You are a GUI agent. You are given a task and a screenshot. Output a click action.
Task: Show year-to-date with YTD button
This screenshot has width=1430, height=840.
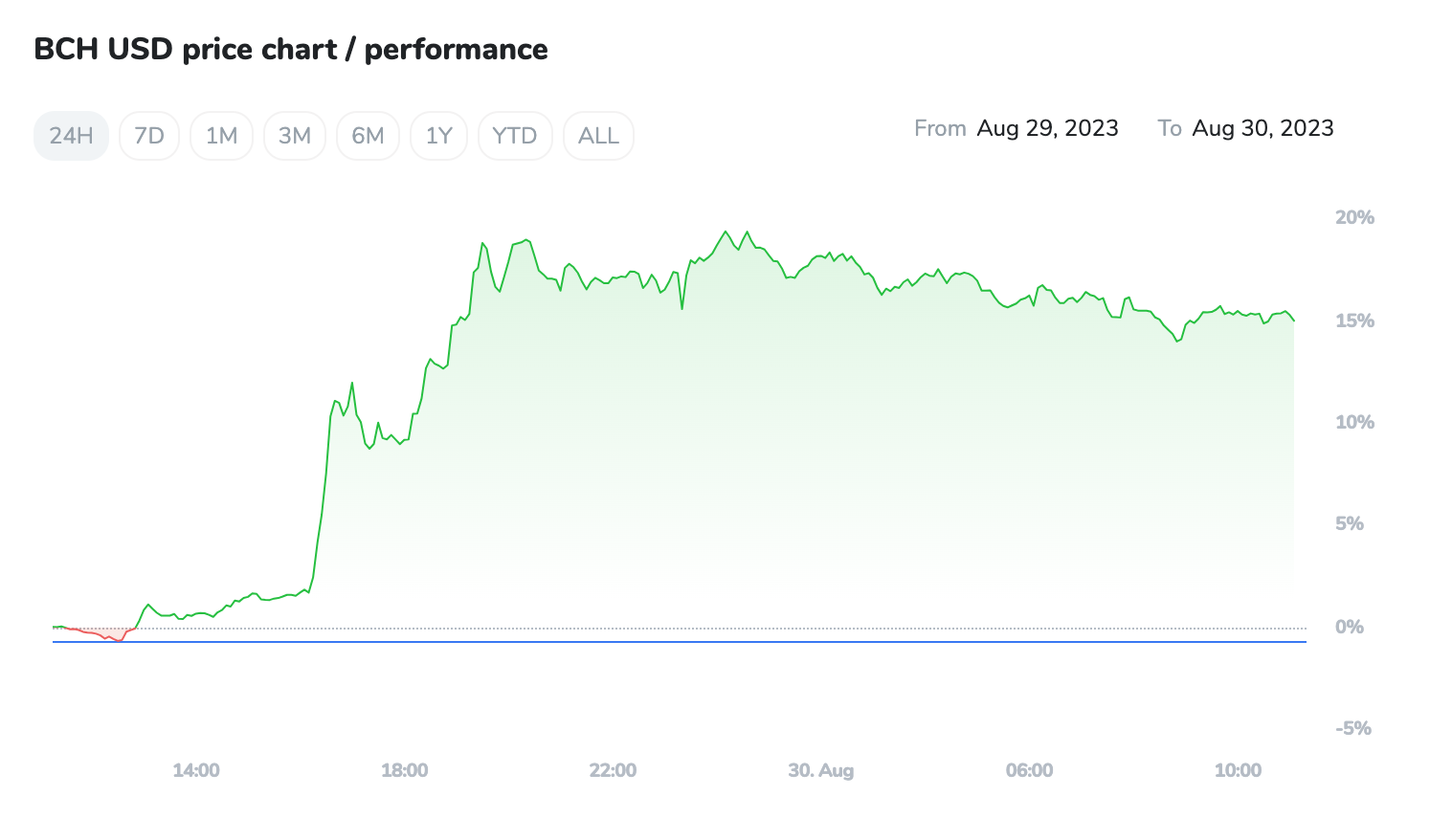tap(515, 136)
